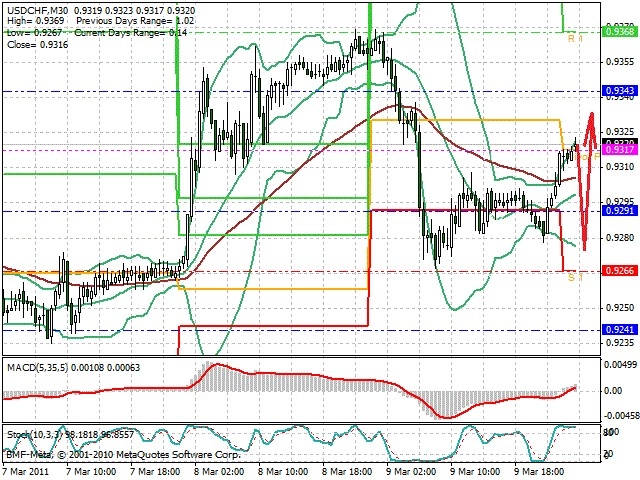This screenshot has width=640, height=480.
Task: Select the blue 0.9343 price level label
Action: pyautogui.click(x=620, y=91)
